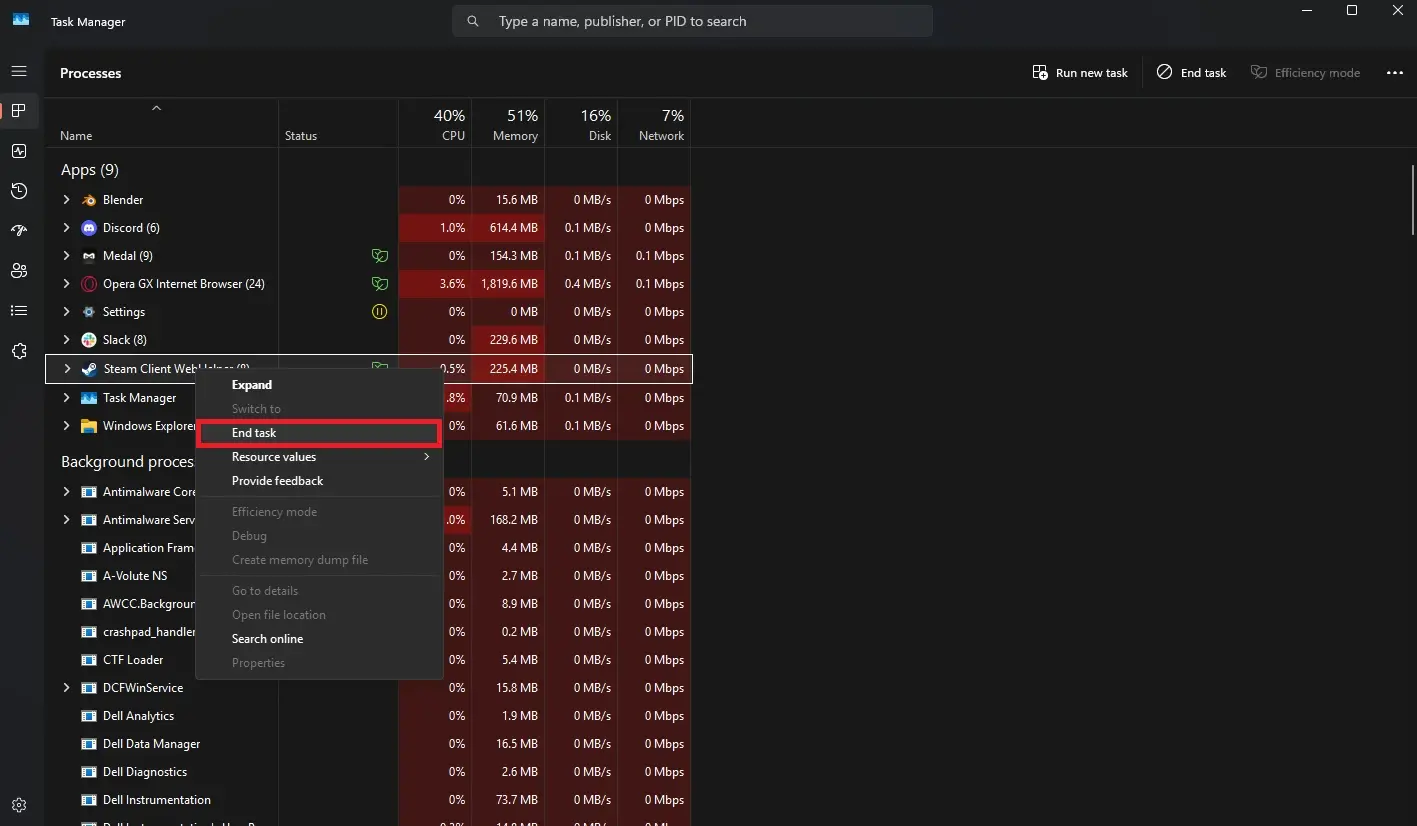Expand the Blender process group

pos(67,200)
